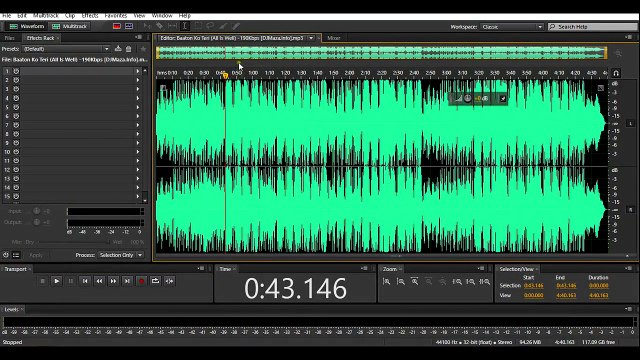Zoom out amplitude in Zoom panel
The height and width of the screenshot is (360, 640).
pos(401,282)
